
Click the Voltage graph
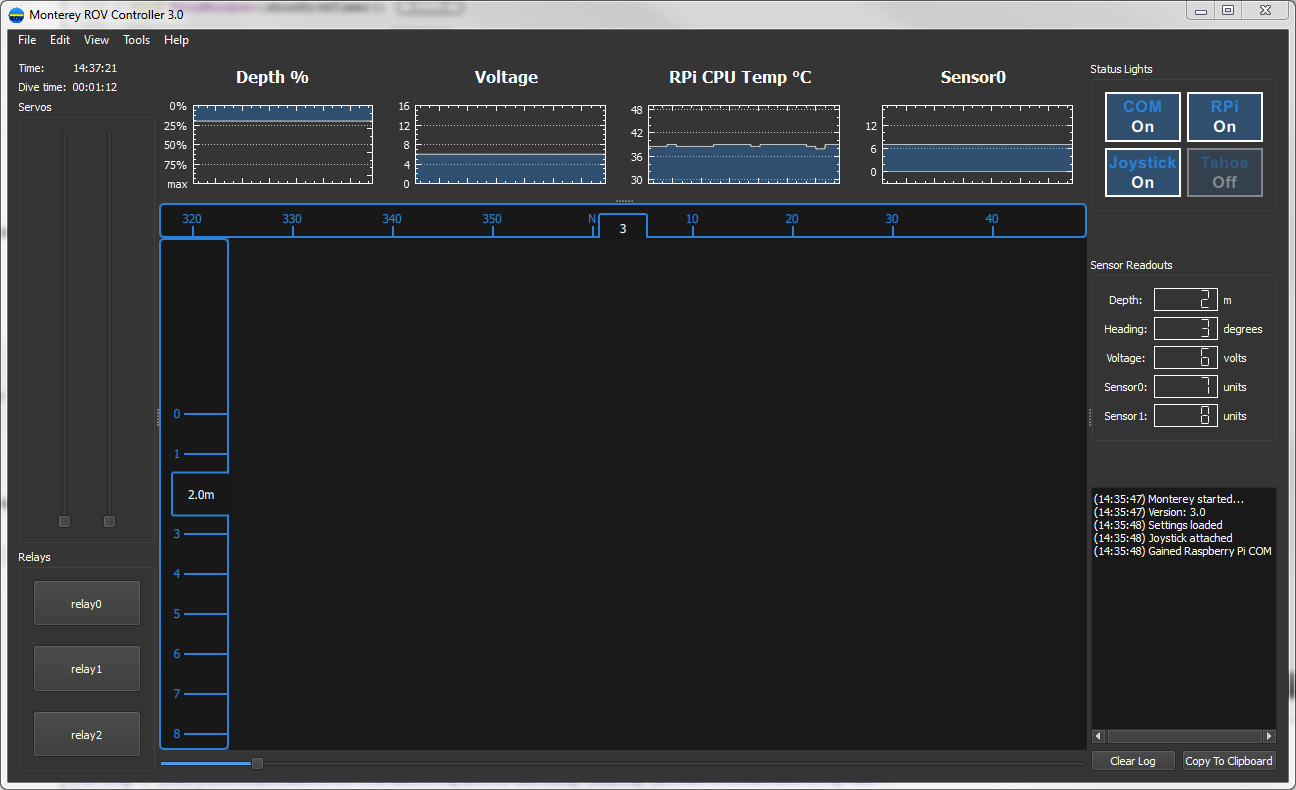tap(510, 144)
